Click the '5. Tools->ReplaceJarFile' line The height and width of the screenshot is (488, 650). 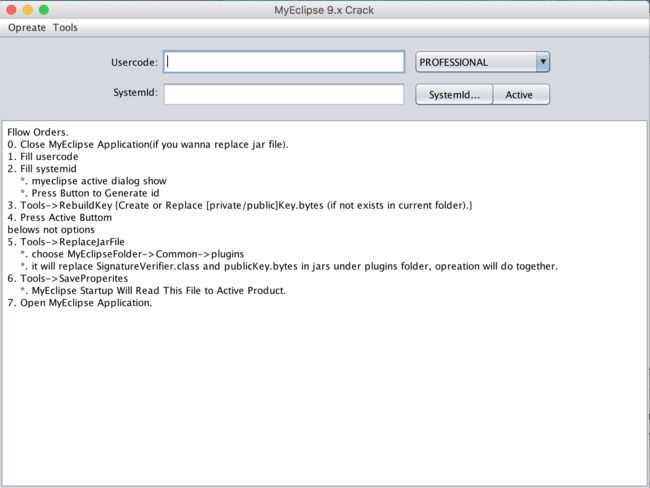66,242
